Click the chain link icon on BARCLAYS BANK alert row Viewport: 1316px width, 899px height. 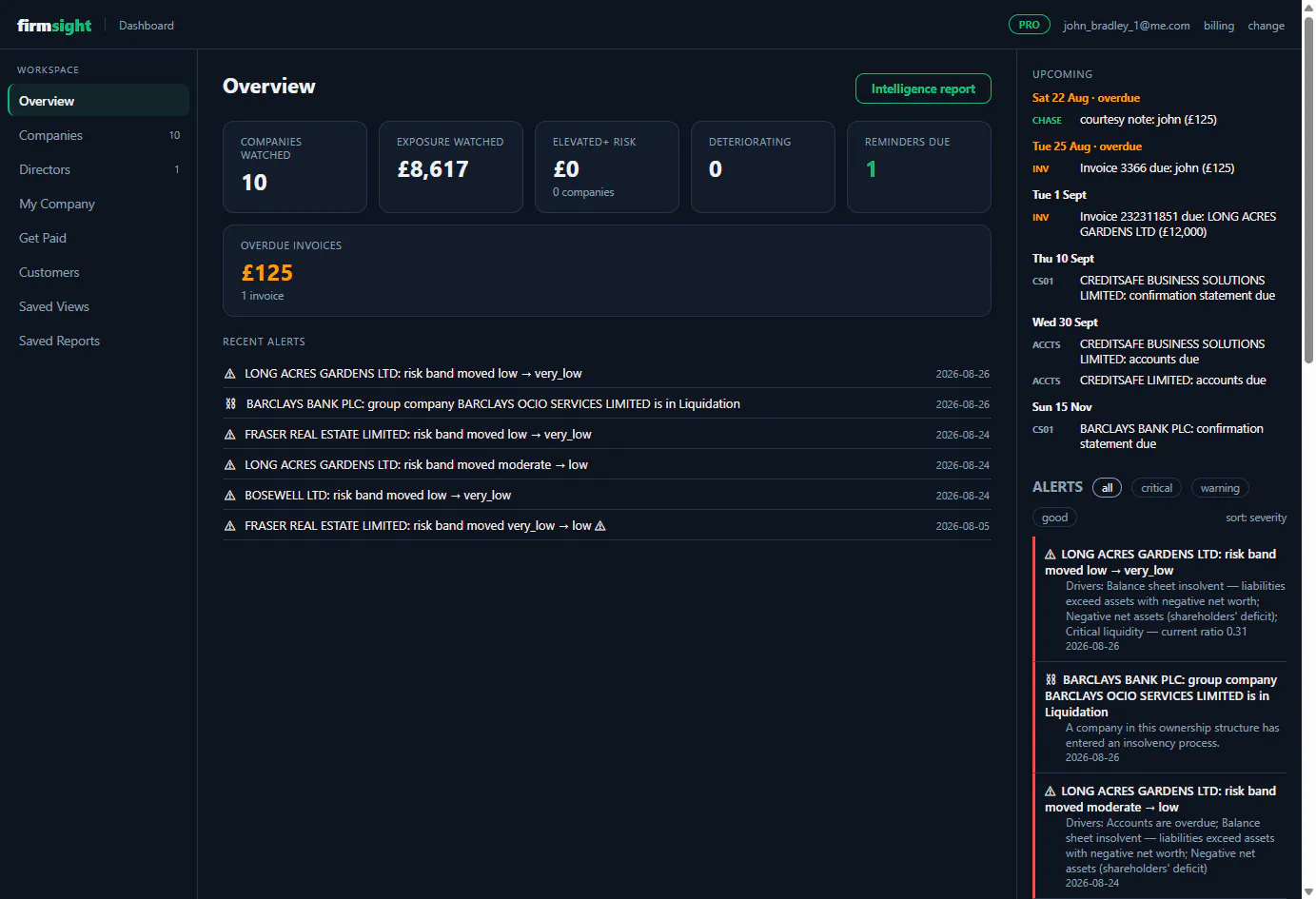[x=230, y=404]
